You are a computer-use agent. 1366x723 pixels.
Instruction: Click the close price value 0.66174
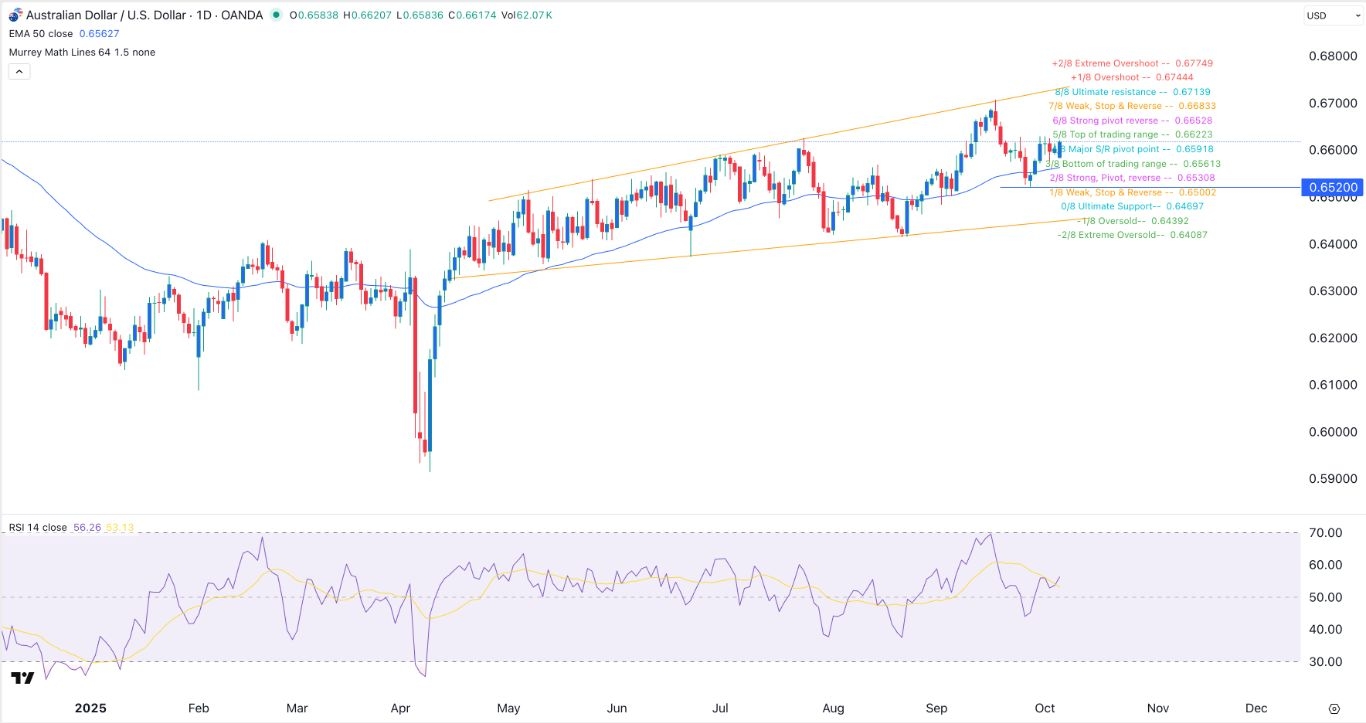point(475,15)
